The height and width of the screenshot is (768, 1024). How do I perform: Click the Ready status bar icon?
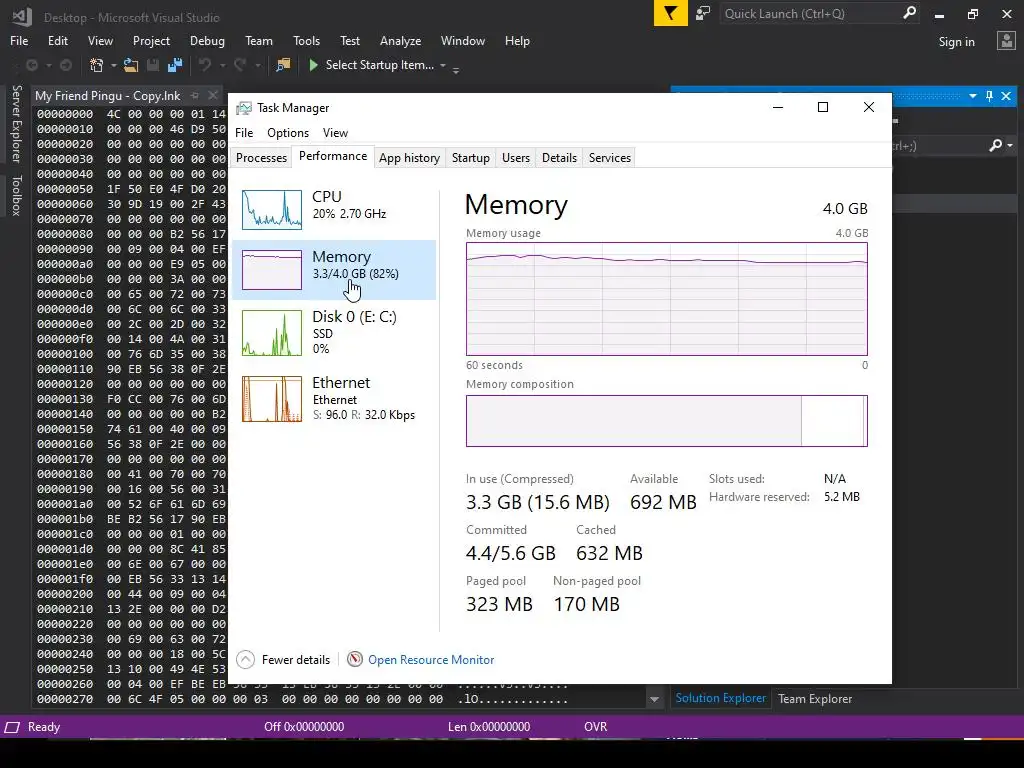click(12, 727)
